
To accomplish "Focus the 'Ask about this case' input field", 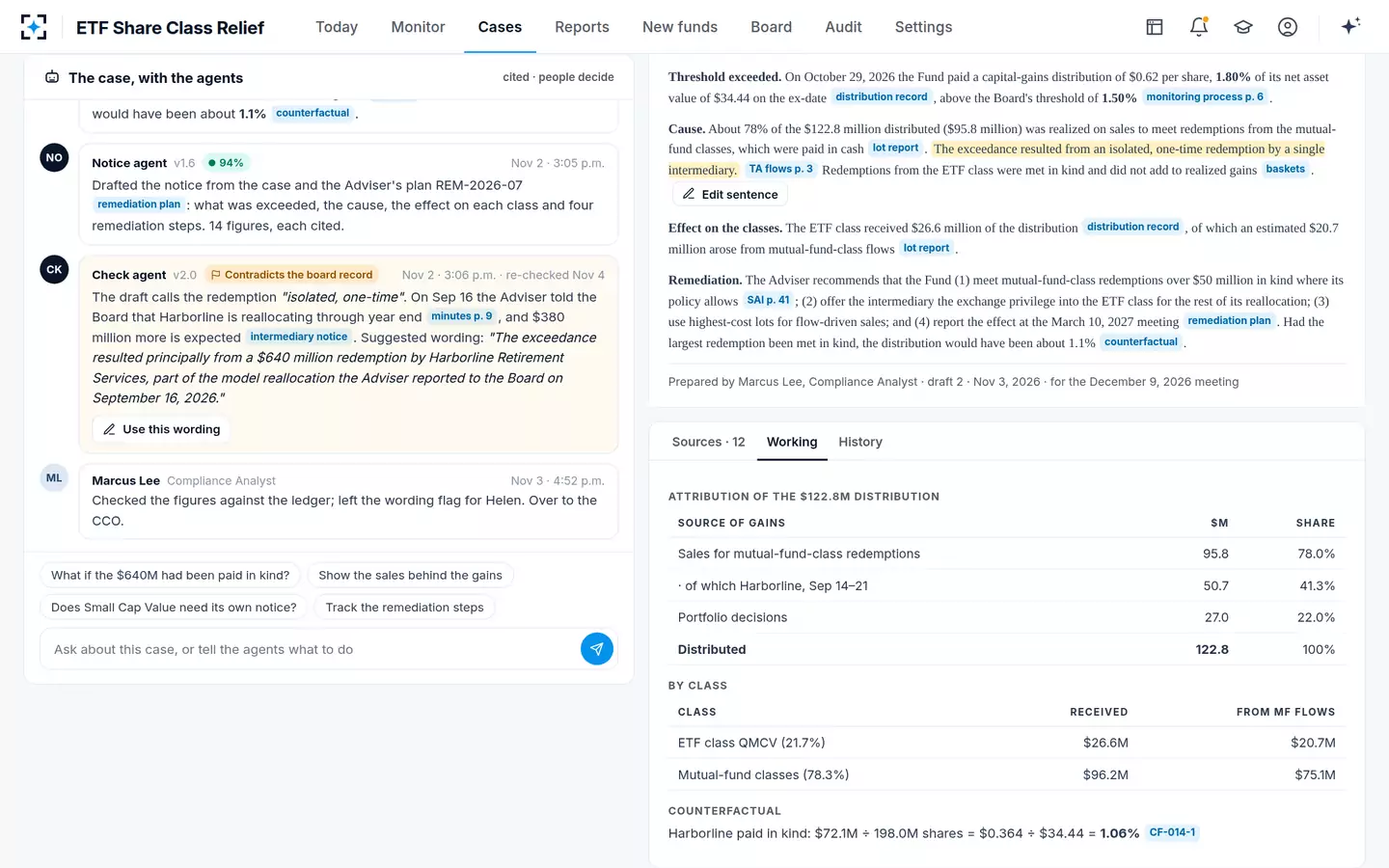I will pos(311,649).
